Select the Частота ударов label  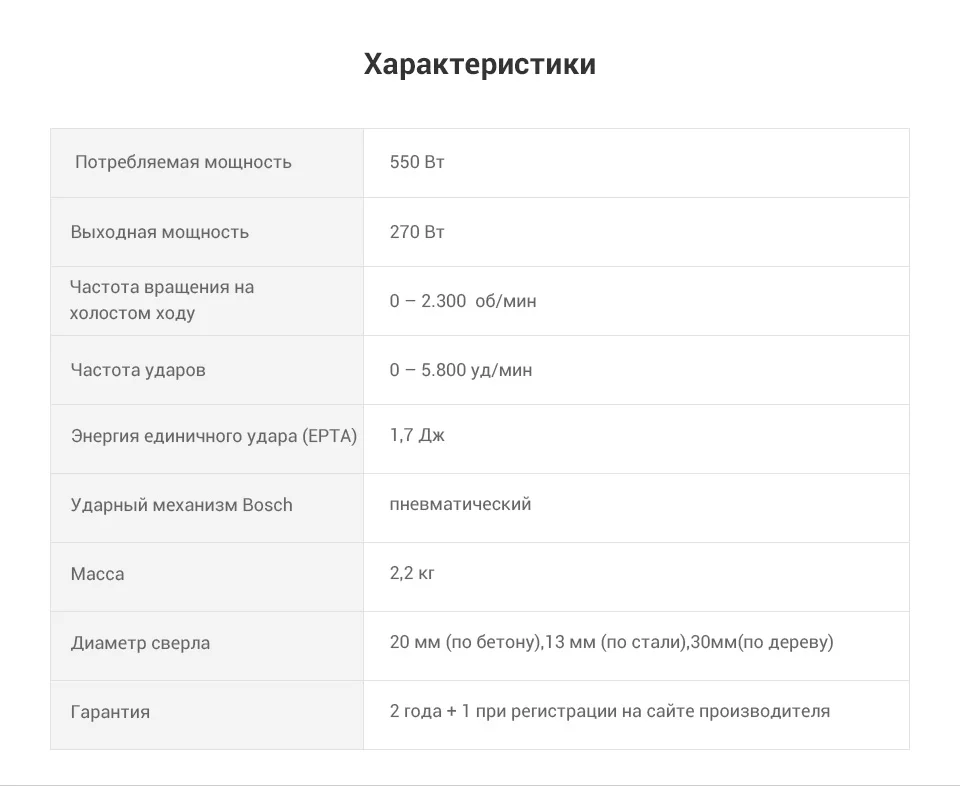click(x=138, y=370)
